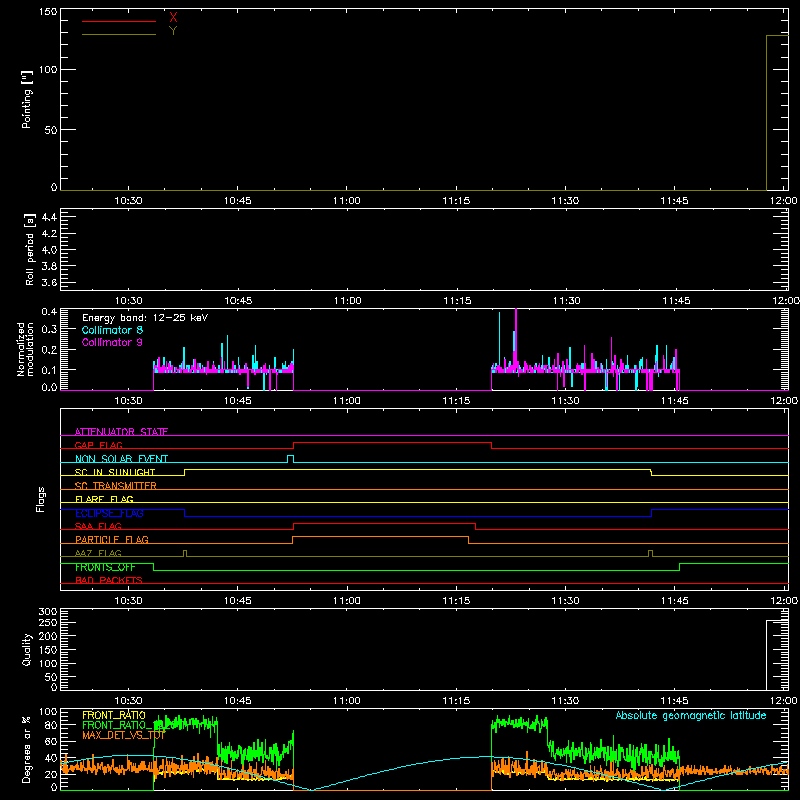Click the 250 tick on Quality axis
This screenshot has width=800, height=800.
(x=48, y=622)
